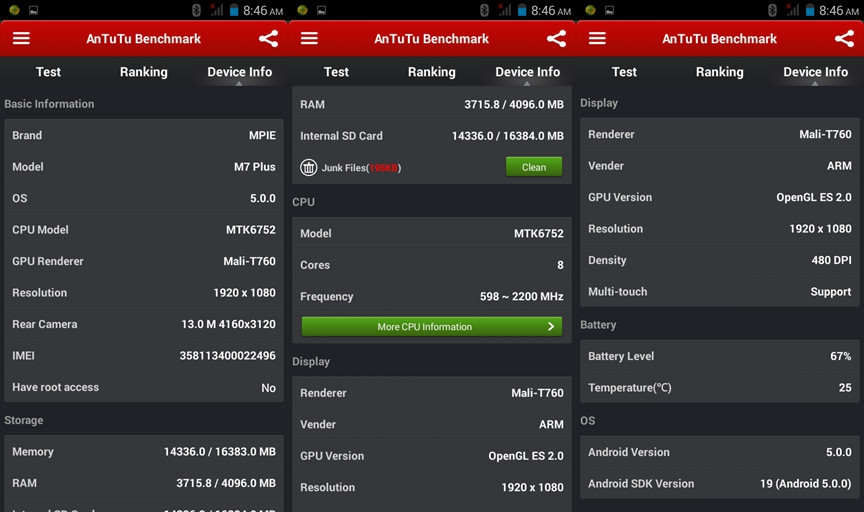
Task: Tap GPU Renderer Mali-T760 row
Action: pyautogui.click(x=144, y=261)
